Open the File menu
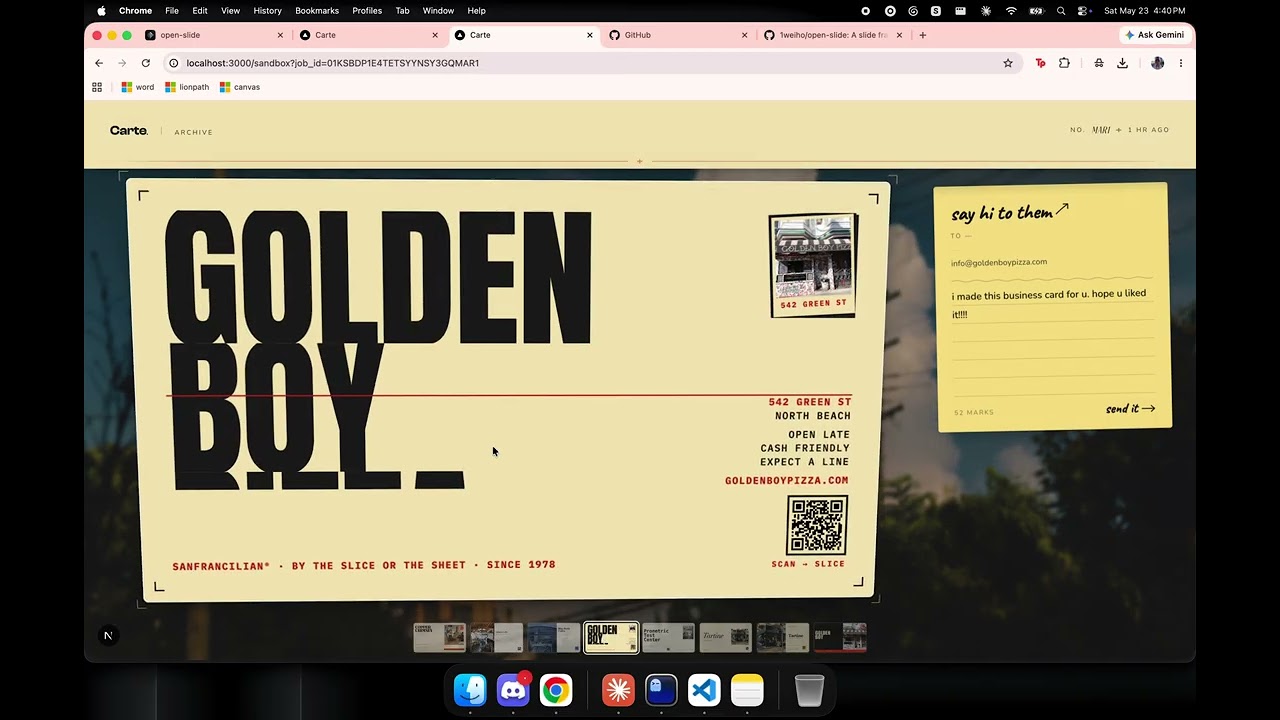This screenshot has height=720, width=1280. [x=172, y=11]
